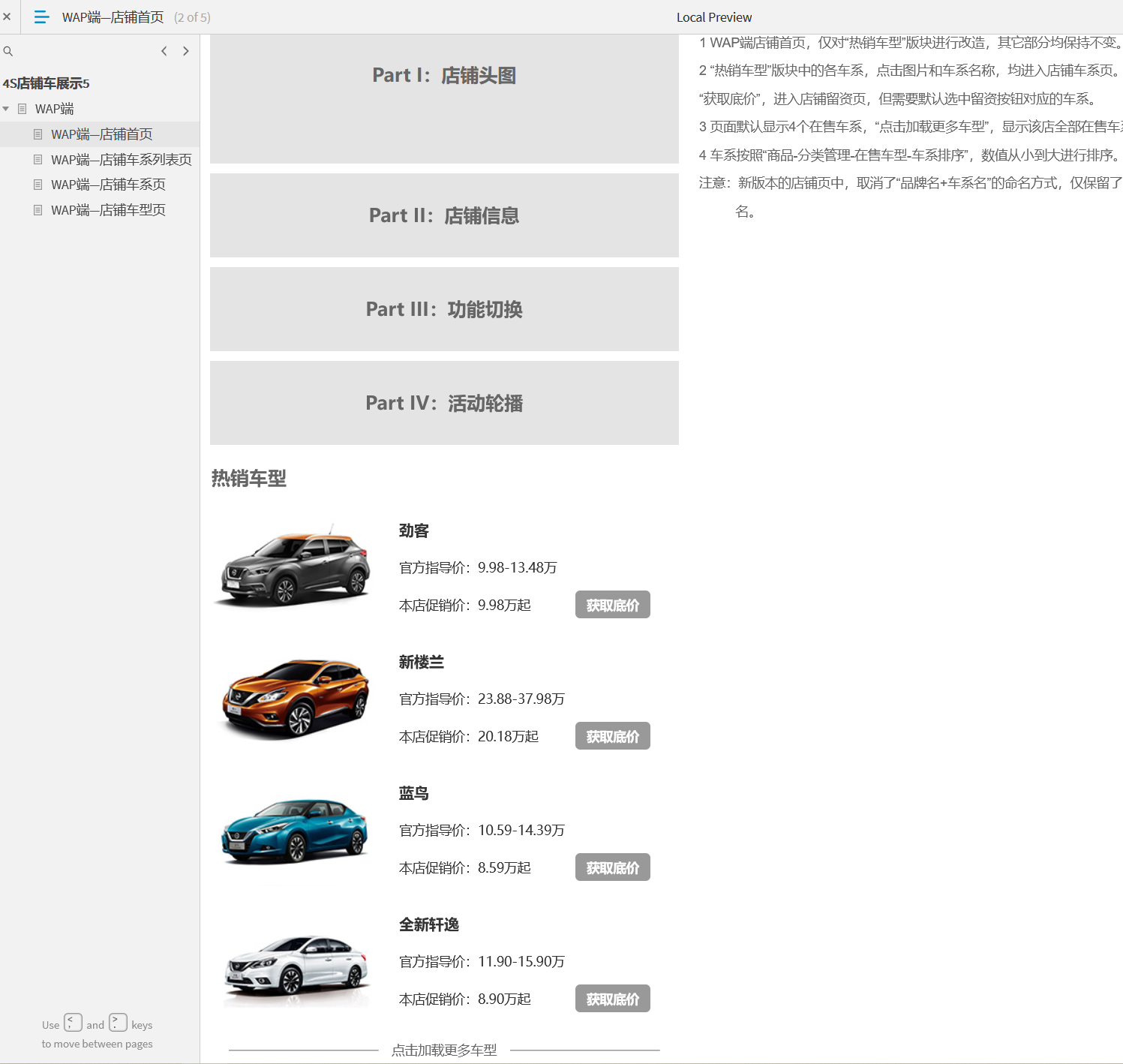Click 官方指导价: 23.88-37.98万 text
The image size is (1123, 1064).
click(x=482, y=699)
